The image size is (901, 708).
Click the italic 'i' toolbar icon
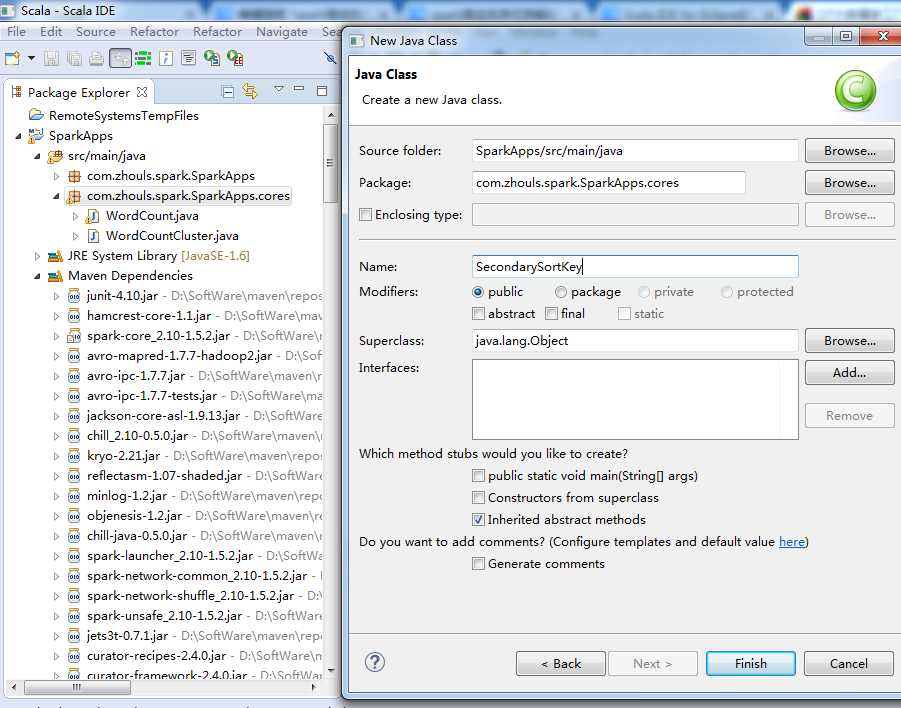(x=166, y=58)
